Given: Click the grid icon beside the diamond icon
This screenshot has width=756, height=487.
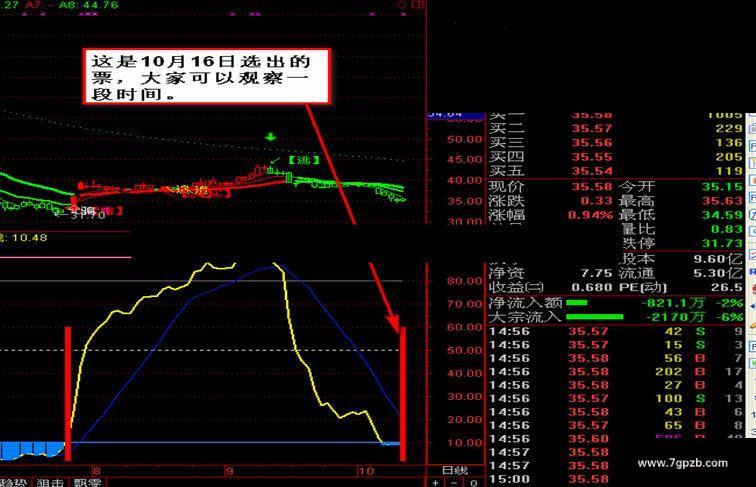Looking at the screenshot, I should coord(418,5).
